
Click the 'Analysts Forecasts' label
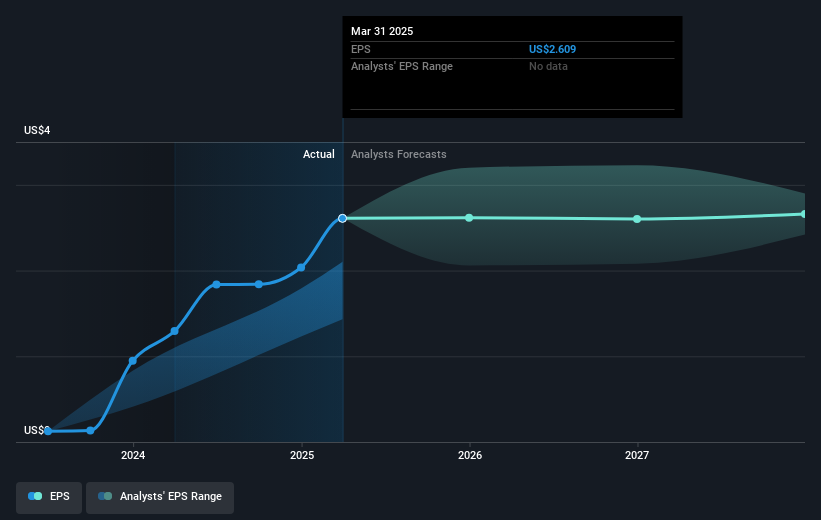398,154
